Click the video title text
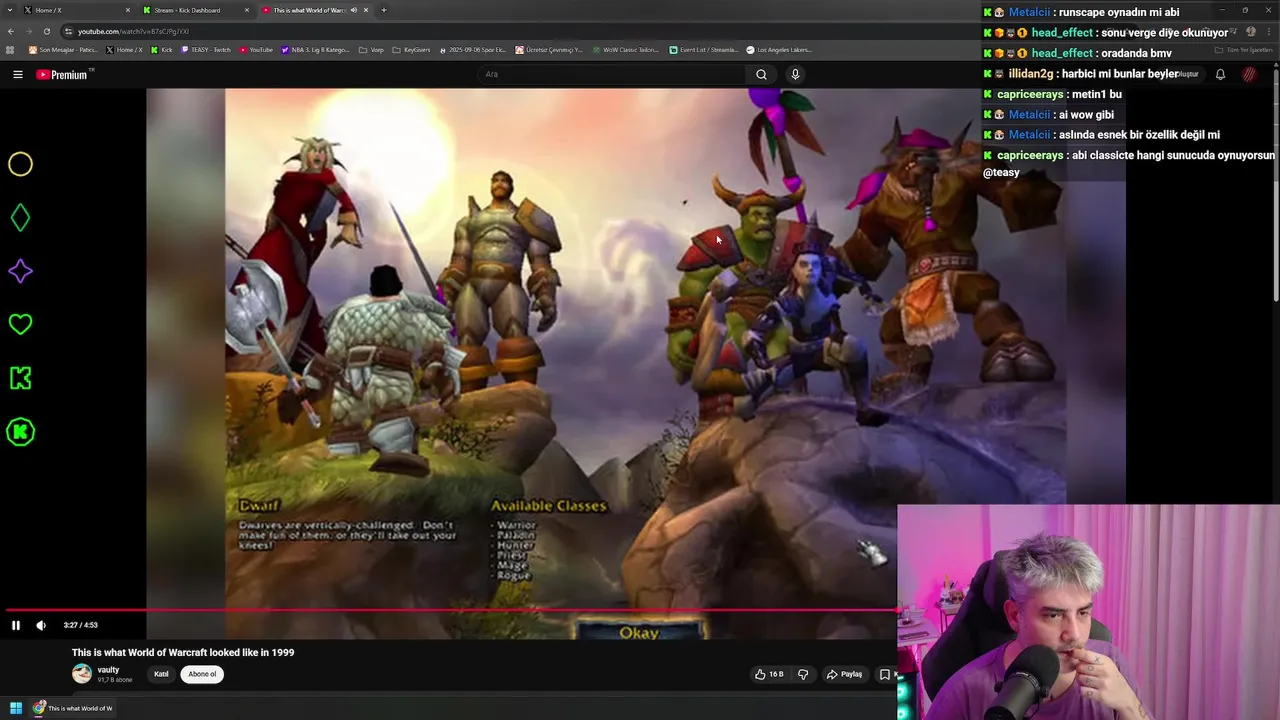1280x720 pixels. pos(183,652)
